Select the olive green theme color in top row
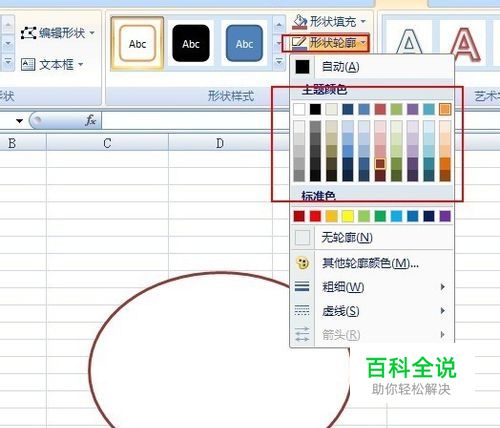 [x=396, y=109]
